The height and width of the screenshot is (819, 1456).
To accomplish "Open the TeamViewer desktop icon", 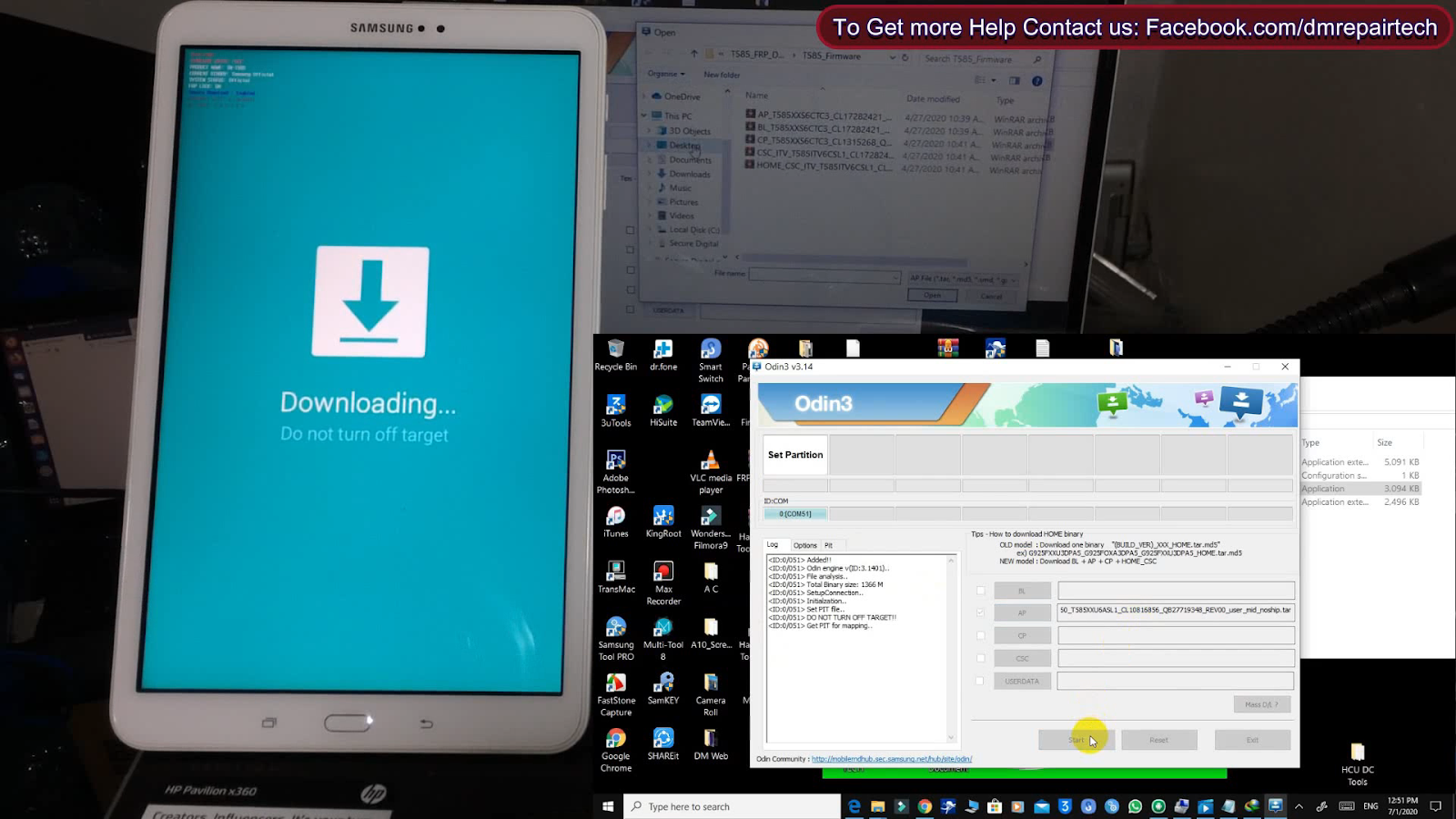I will pos(711,410).
